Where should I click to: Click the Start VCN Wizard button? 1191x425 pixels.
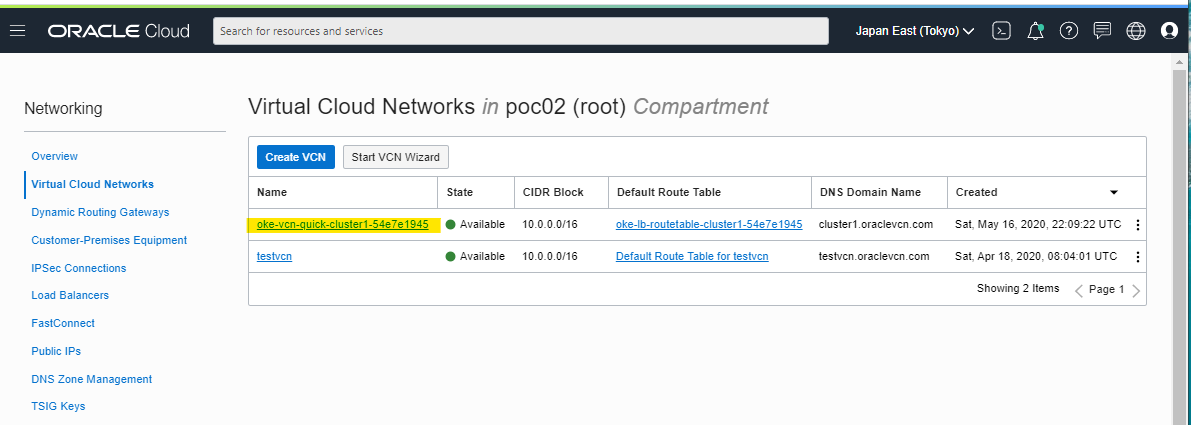click(396, 157)
